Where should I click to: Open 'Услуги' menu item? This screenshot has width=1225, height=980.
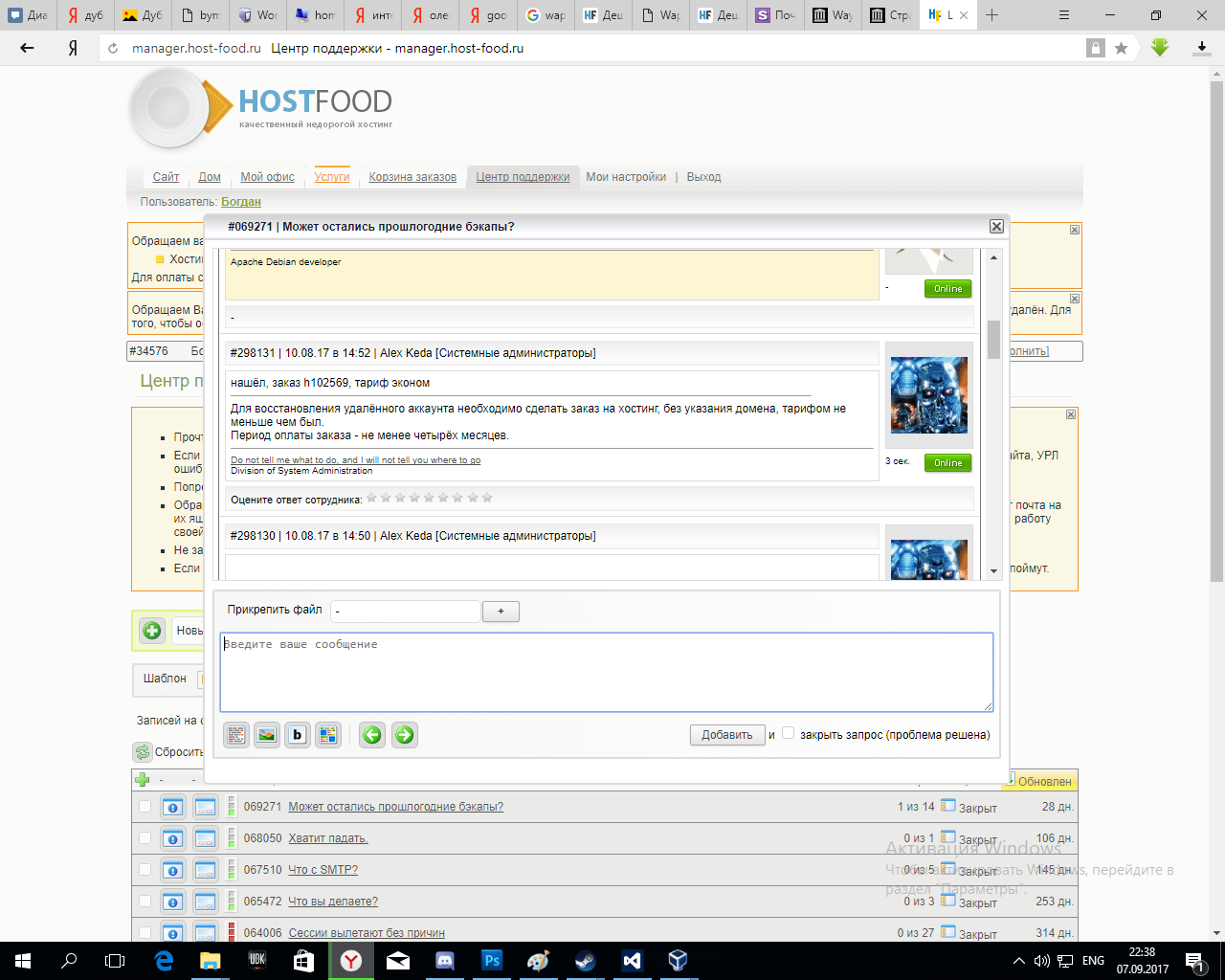(332, 177)
